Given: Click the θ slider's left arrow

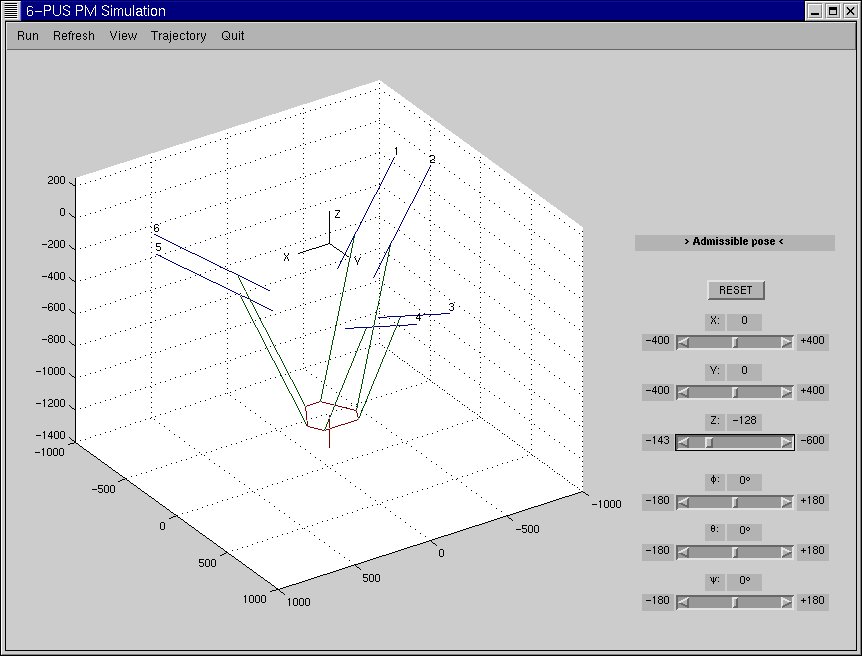Looking at the screenshot, I should tap(684, 551).
